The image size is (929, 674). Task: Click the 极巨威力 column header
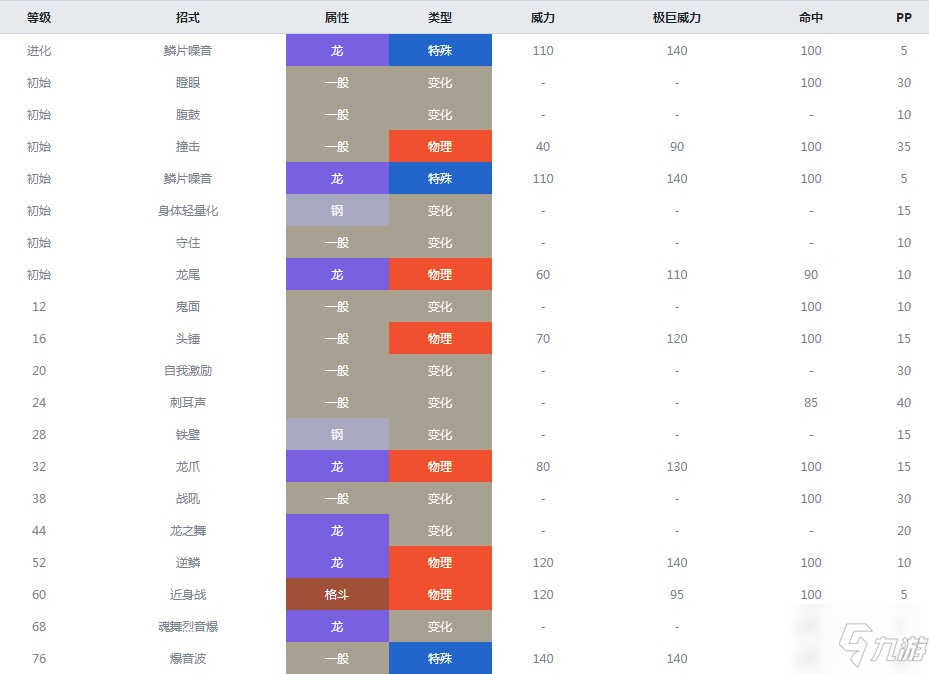point(677,18)
